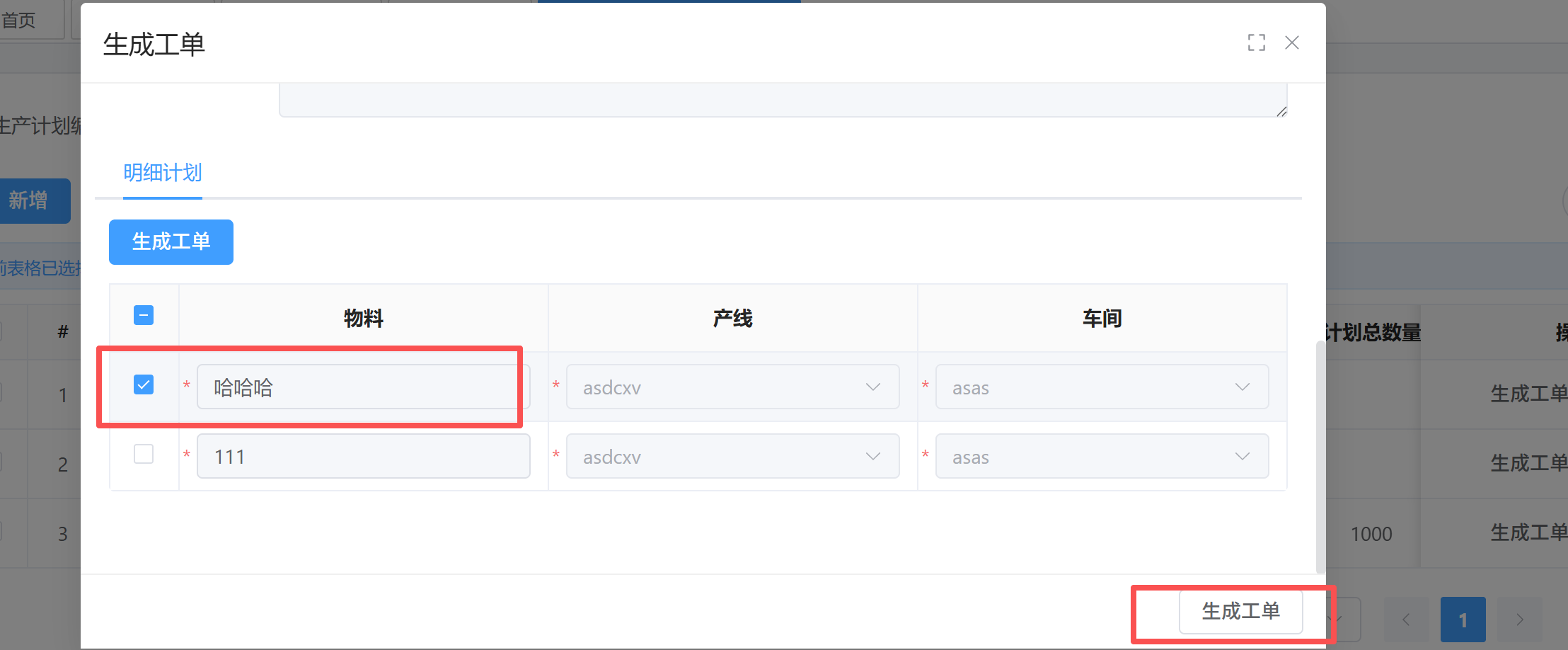Open first row 产线 asdcxv dropdown
Viewport: 1568px width, 650px height.
(732, 387)
